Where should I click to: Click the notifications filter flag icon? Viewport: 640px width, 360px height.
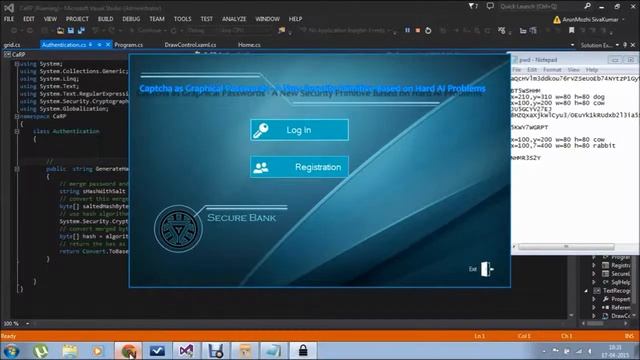pos(473,6)
